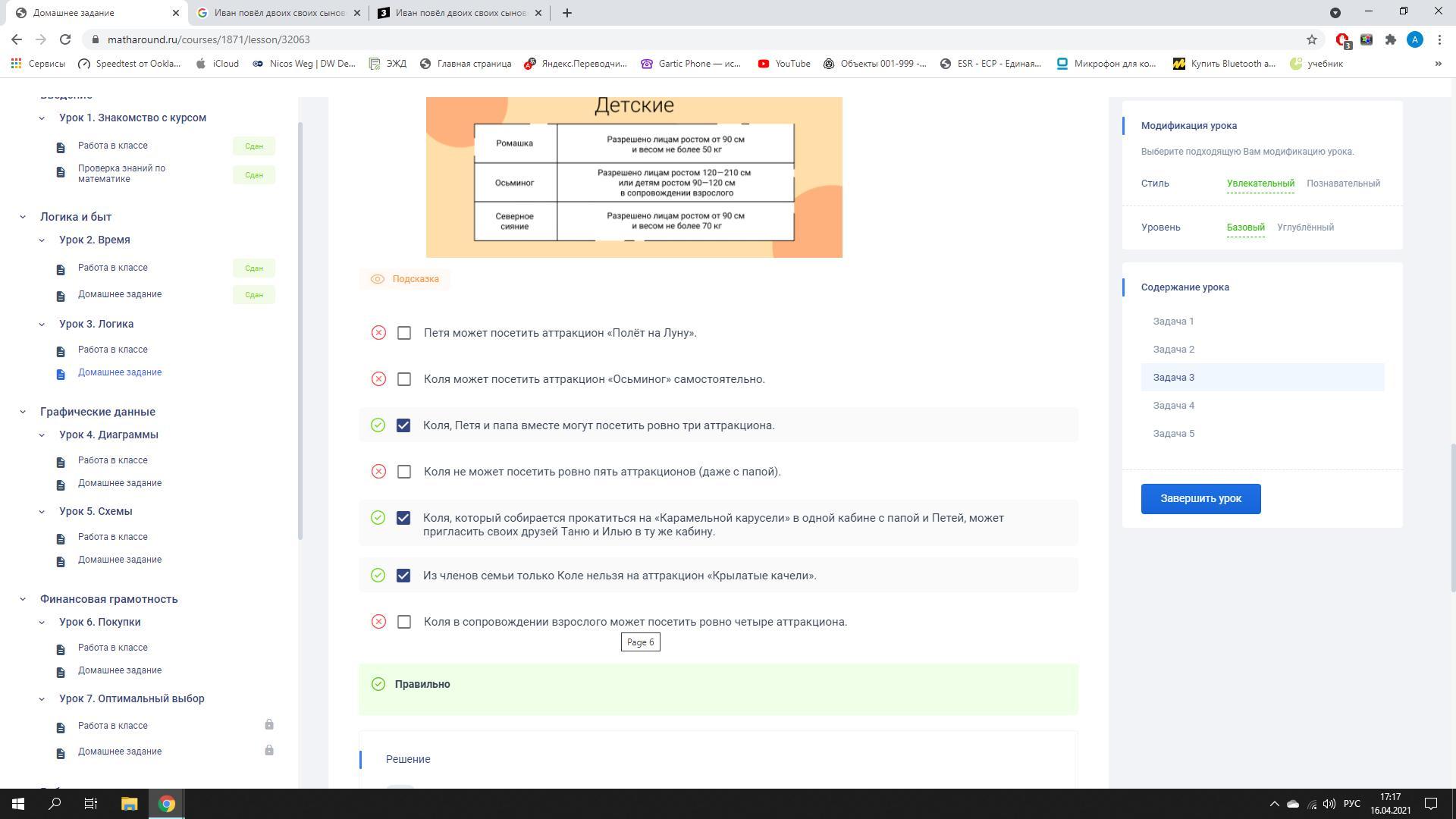Viewport: 1456px width, 819px height.
Task: Open File Explorer from the taskbar
Action: tap(129, 804)
